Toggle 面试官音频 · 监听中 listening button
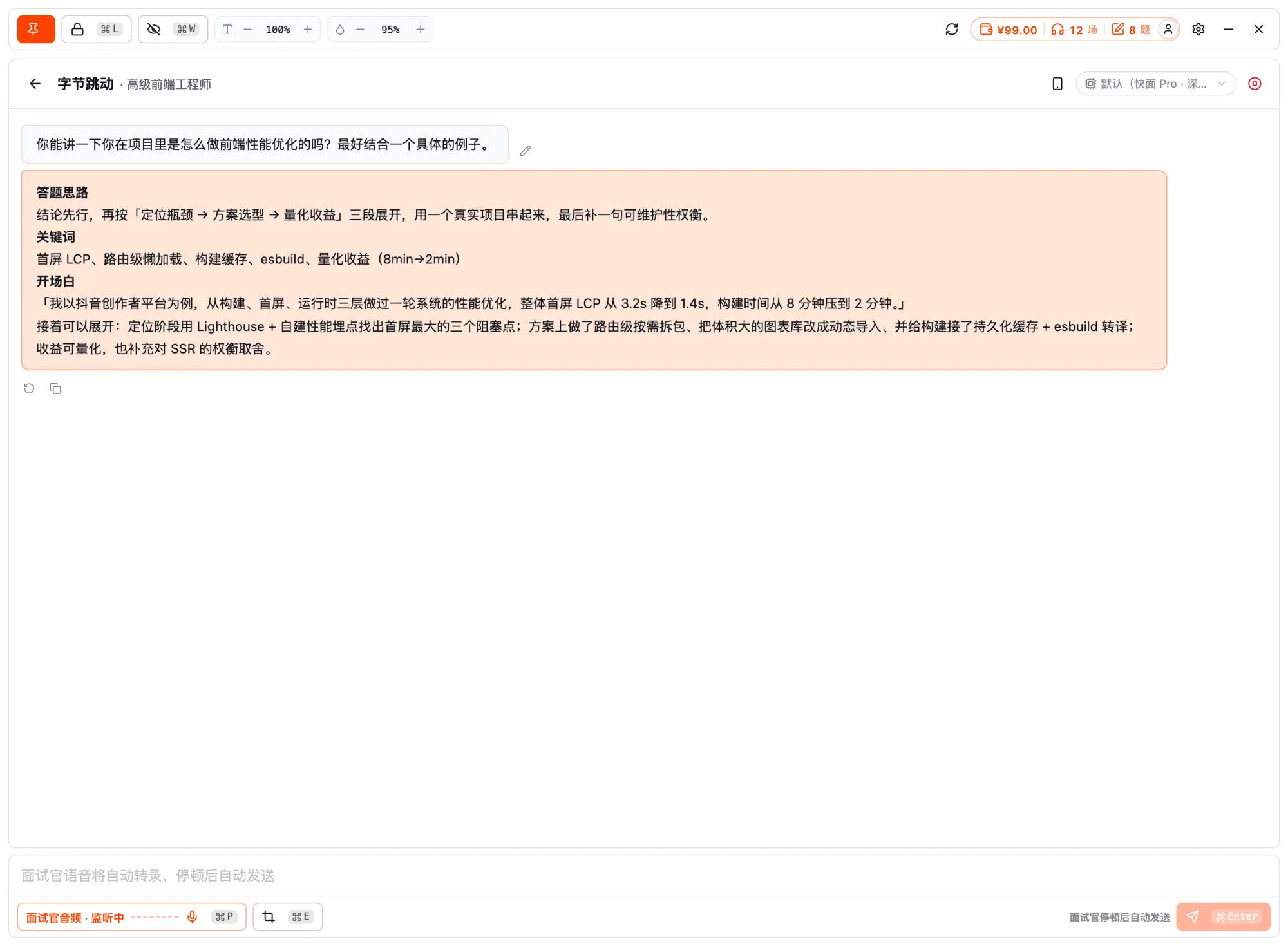 click(x=132, y=917)
